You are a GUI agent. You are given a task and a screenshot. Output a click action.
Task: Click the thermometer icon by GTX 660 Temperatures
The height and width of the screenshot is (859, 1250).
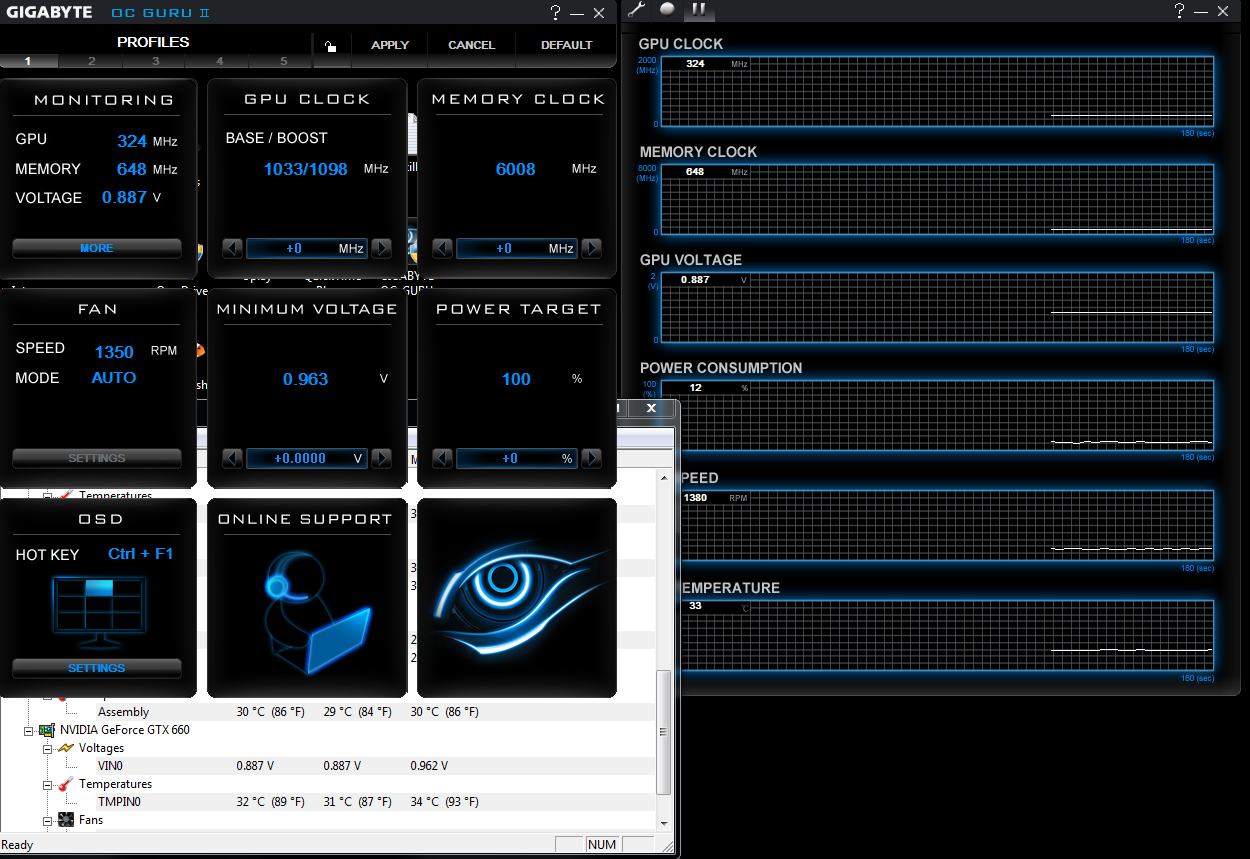66,784
